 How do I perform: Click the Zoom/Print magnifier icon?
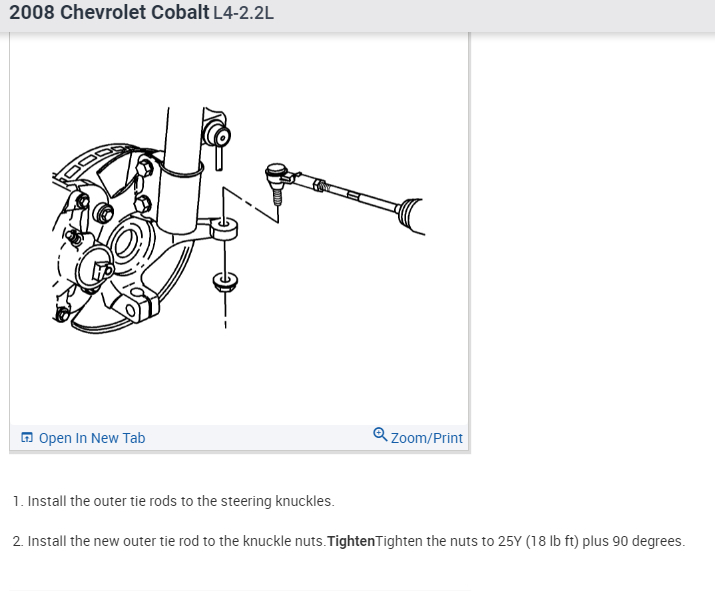[380, 435]
